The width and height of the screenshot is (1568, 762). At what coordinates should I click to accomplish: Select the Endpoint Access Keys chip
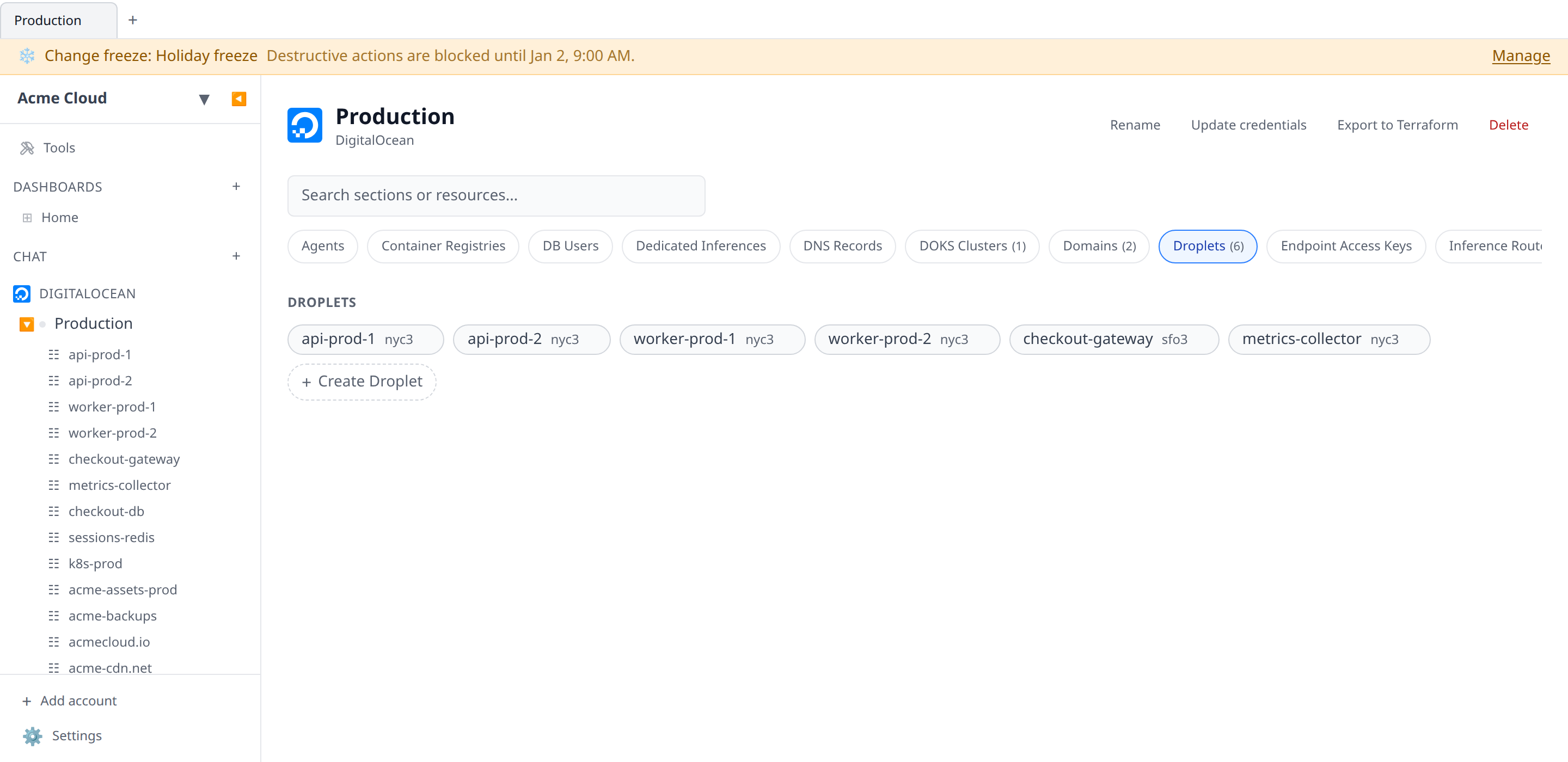[x=1346, y=247]
